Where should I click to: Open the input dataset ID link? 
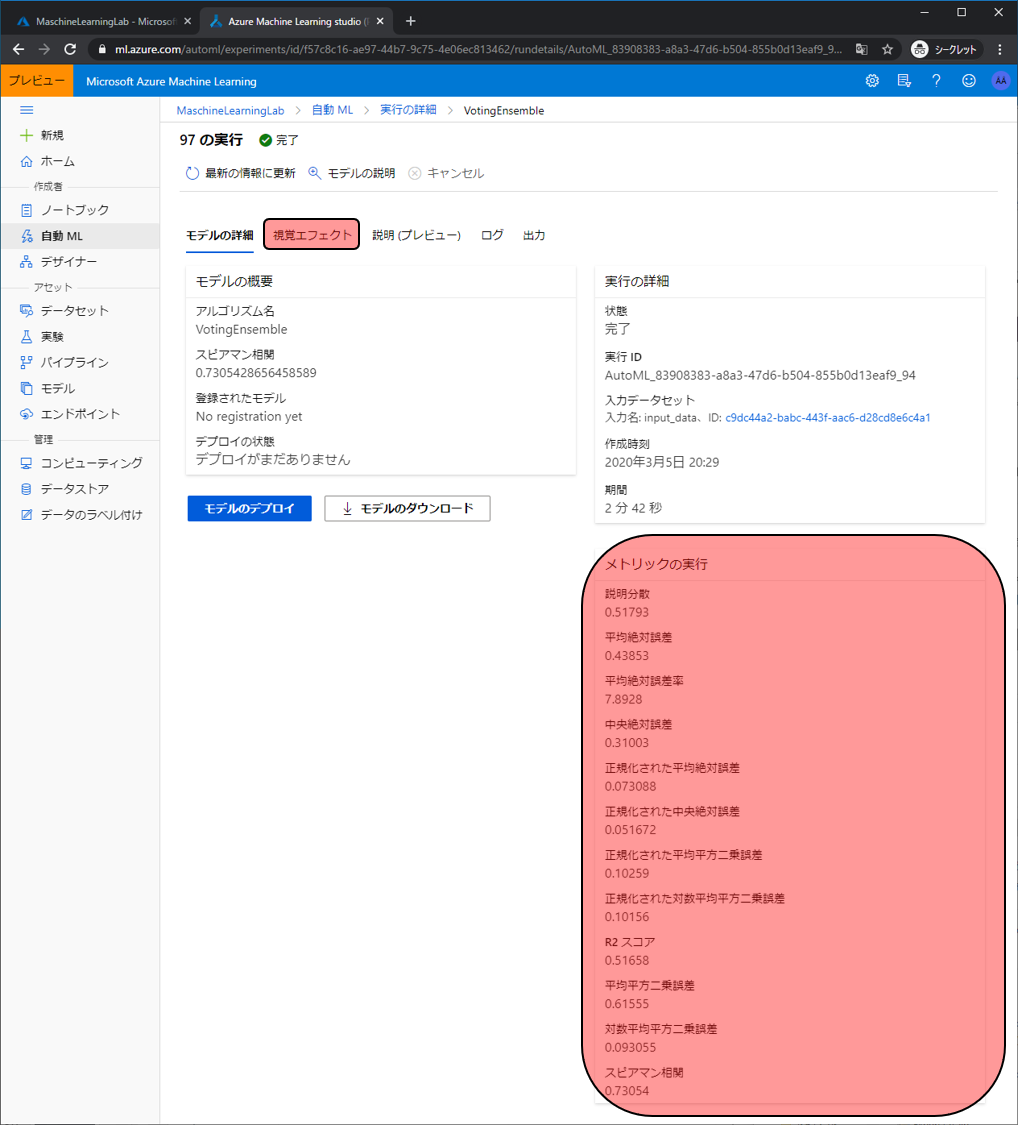click(827, 418)
